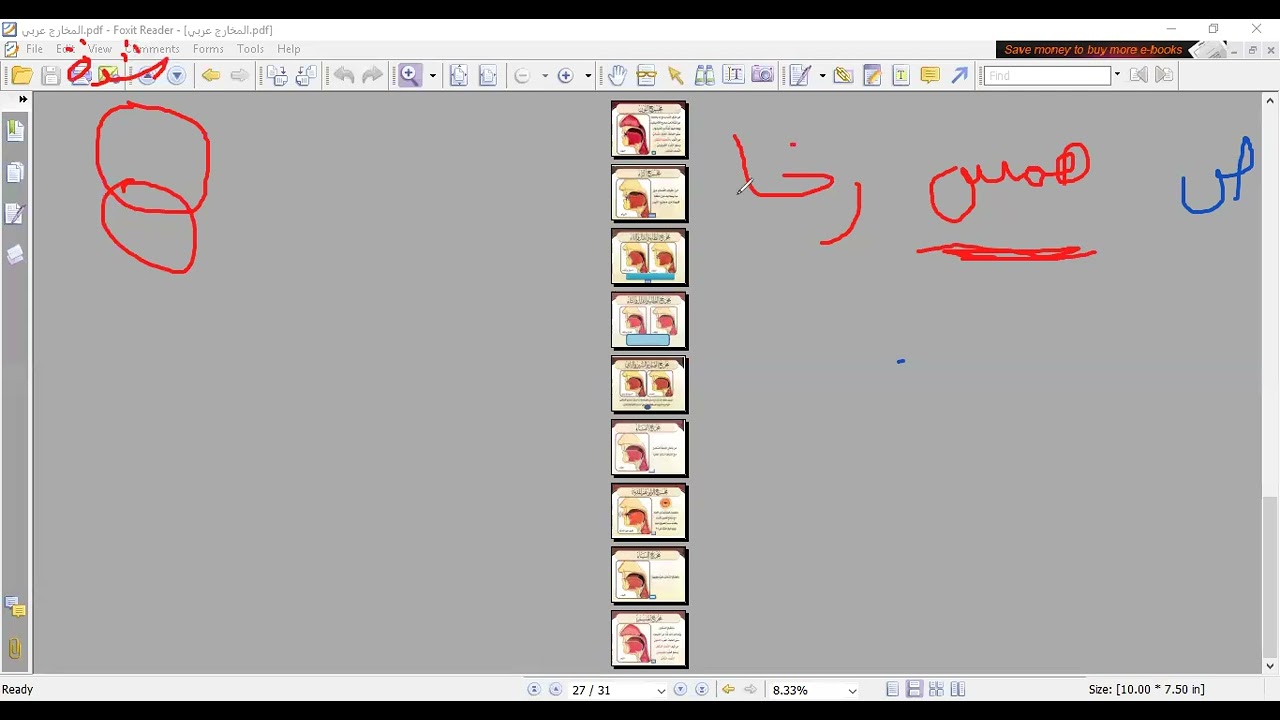Click the Find Next icon
1280x720 pixels.
pos(1163,75)
